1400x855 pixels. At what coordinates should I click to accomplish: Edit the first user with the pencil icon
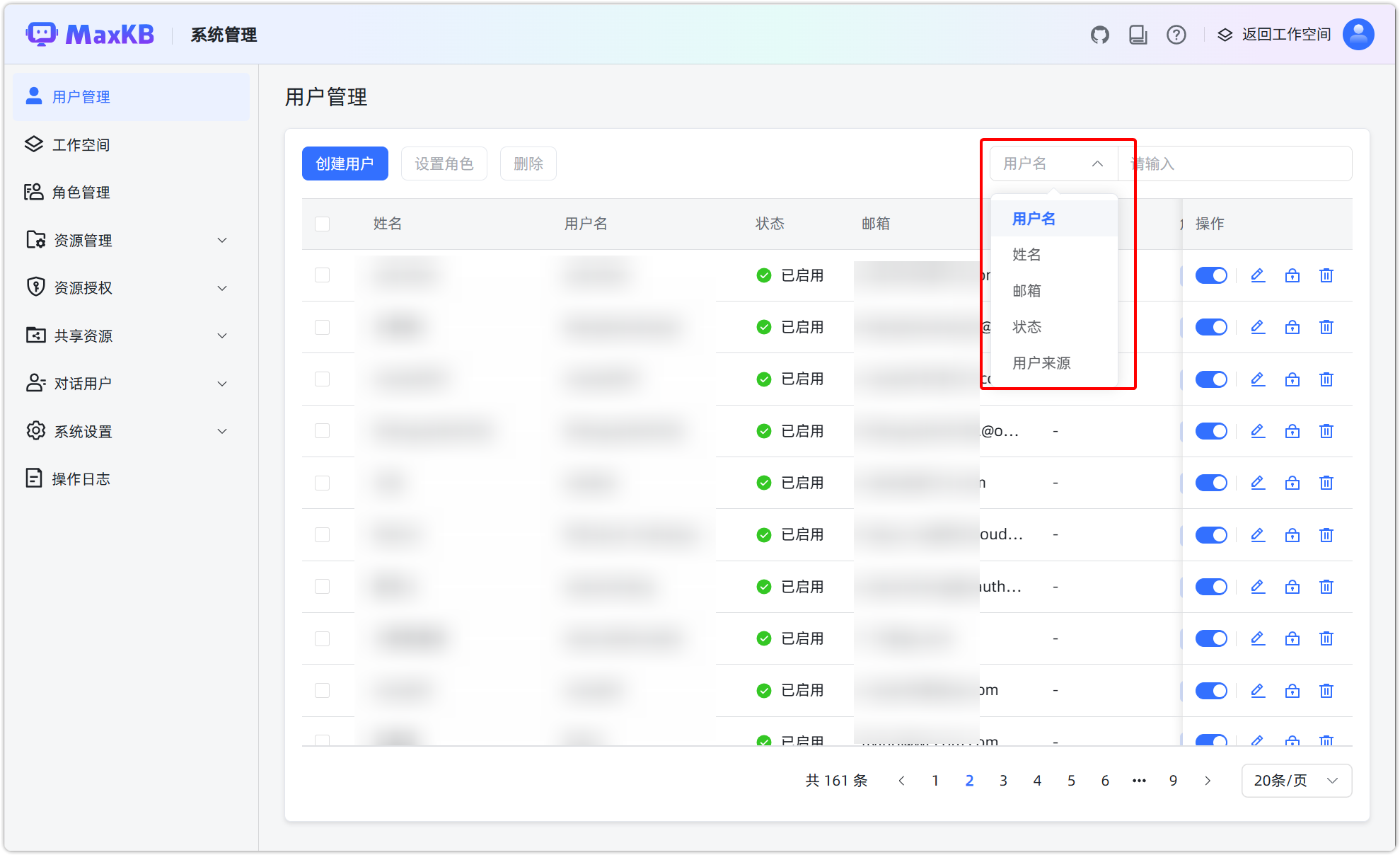(x=1257, y=275)
